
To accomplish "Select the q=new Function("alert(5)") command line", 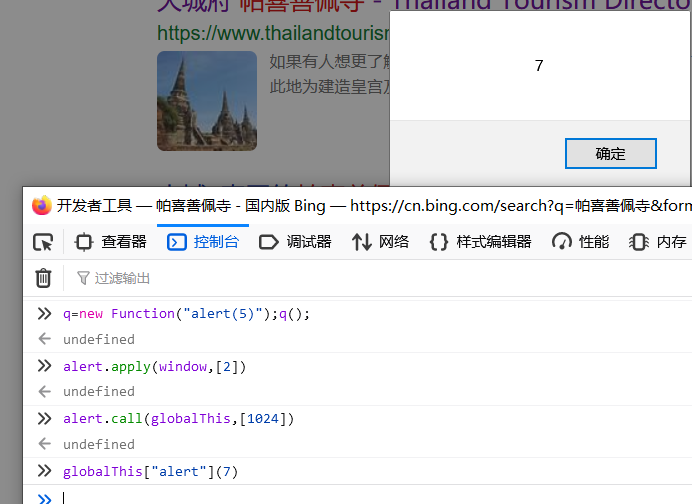I will [x=186, y=314].
